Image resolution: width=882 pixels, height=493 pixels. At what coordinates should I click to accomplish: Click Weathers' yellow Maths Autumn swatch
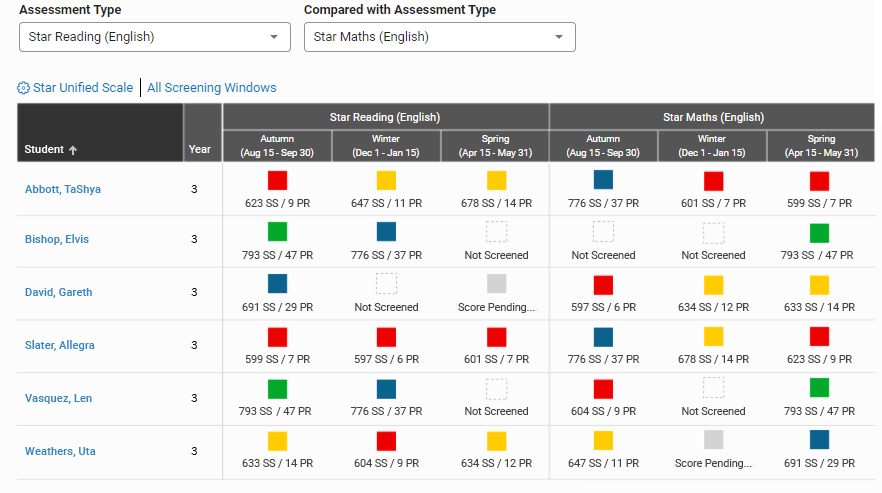click(x=604, y=441)
